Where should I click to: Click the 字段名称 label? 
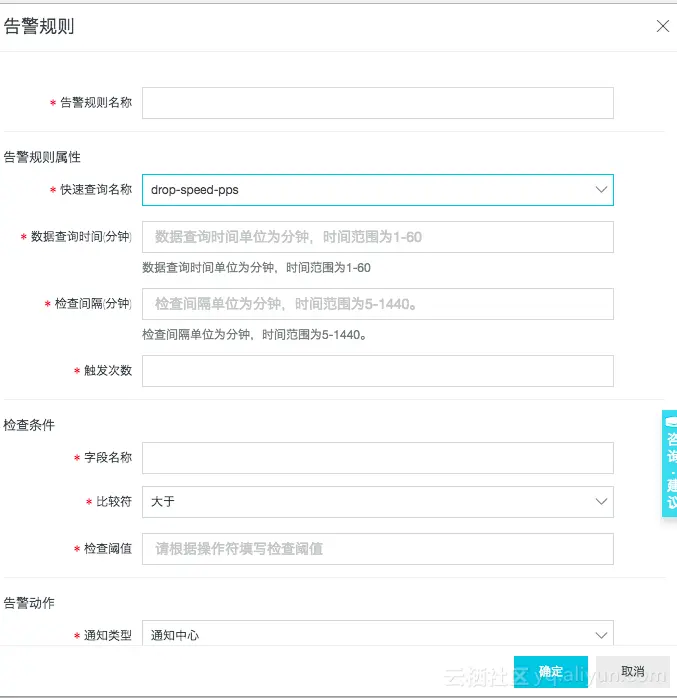(108, 457)
